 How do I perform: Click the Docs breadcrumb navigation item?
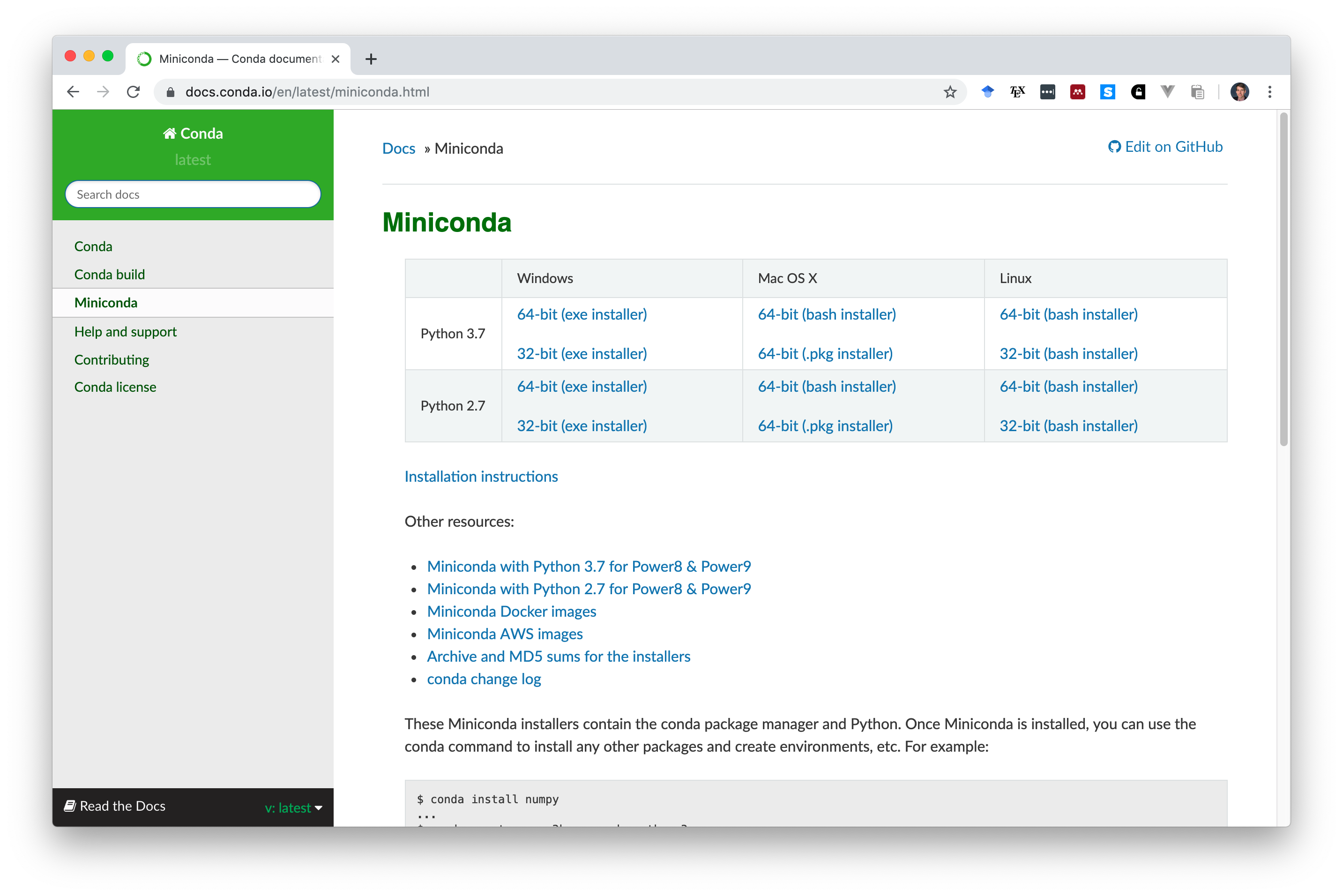point(399,148)
